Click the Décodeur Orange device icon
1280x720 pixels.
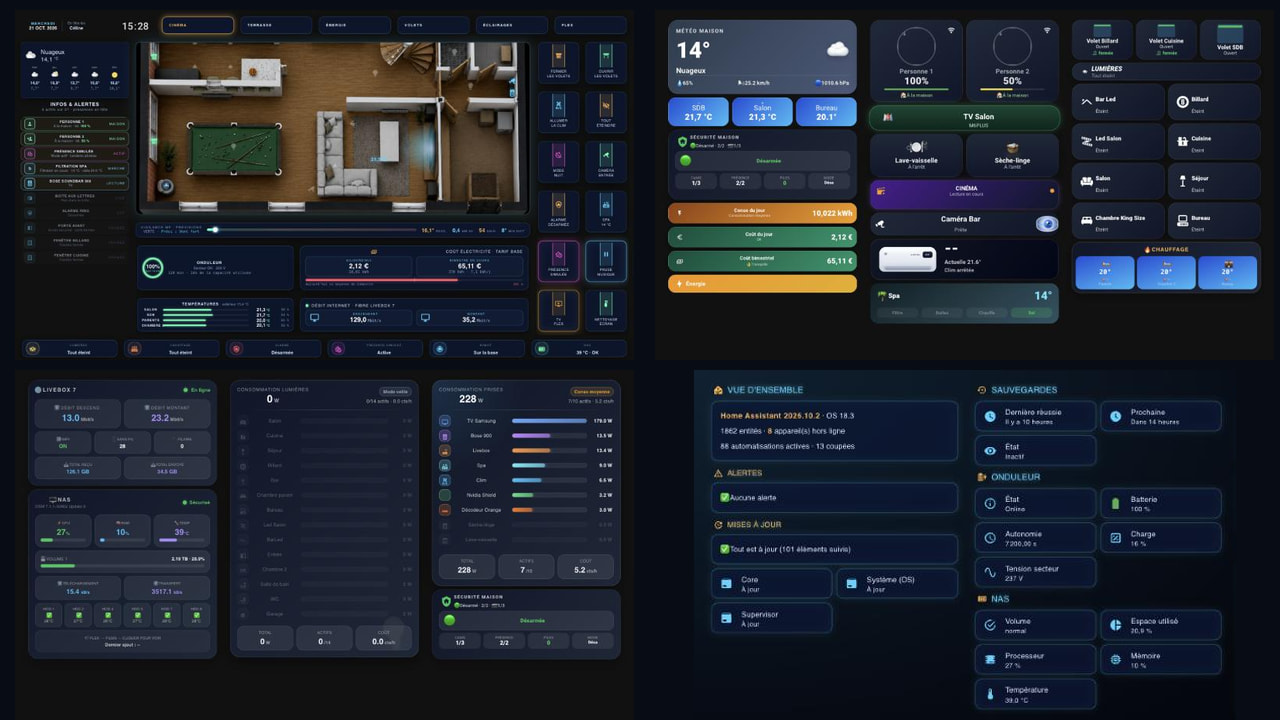tap(444, 510)
